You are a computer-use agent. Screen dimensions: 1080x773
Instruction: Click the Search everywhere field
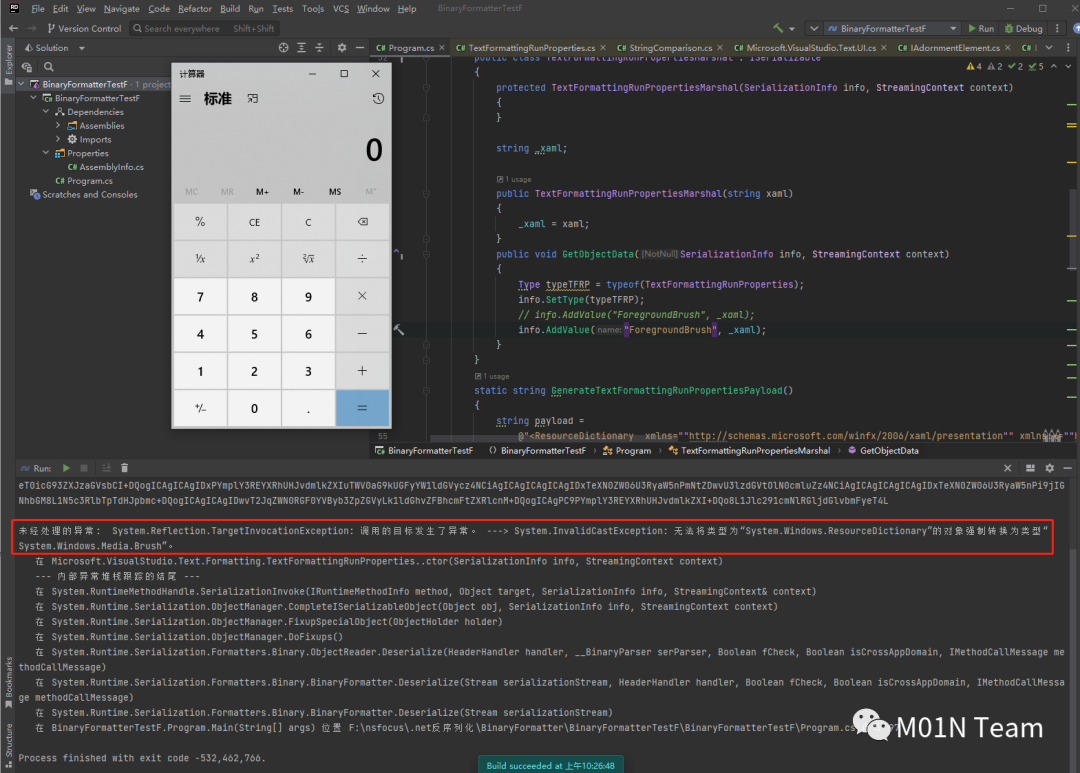tap(203, 28)
